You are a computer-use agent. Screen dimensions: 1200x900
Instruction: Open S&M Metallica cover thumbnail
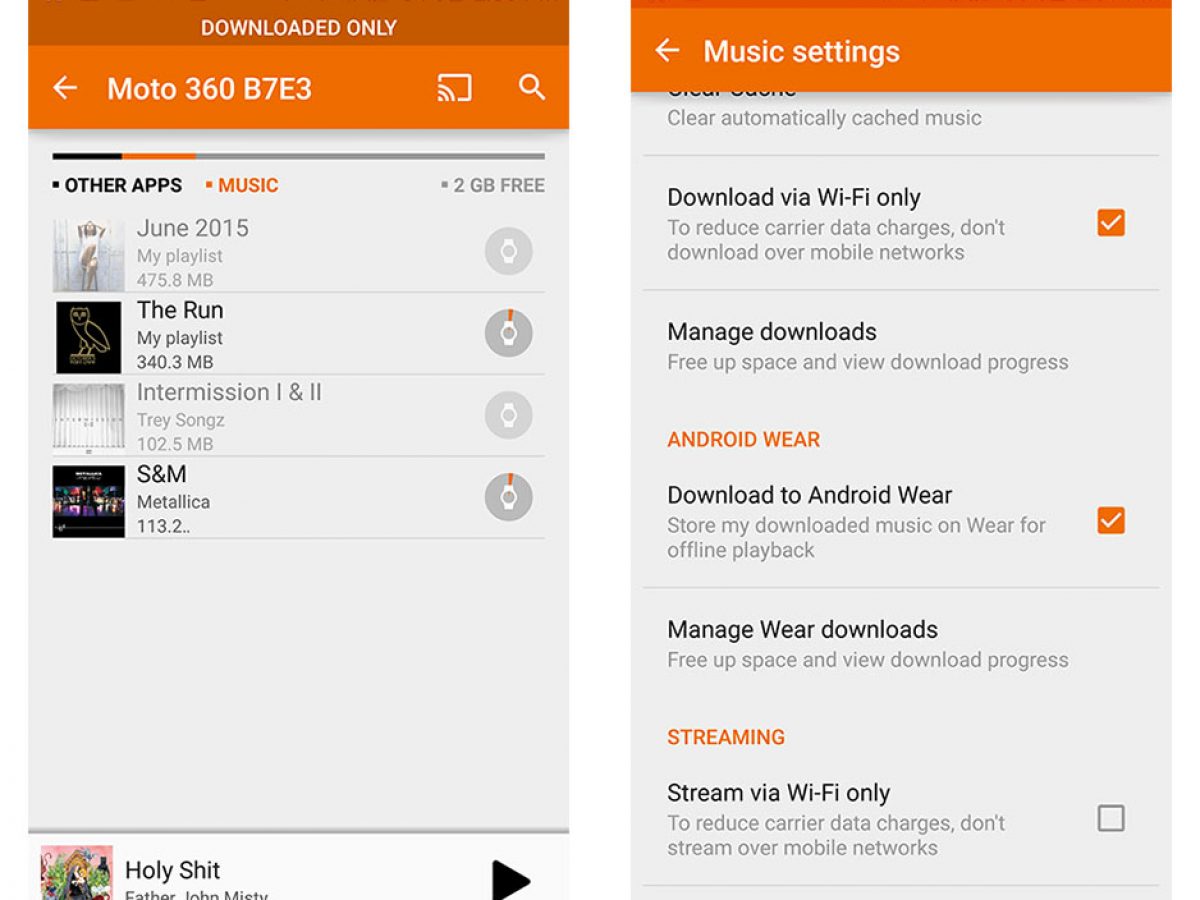89,501
